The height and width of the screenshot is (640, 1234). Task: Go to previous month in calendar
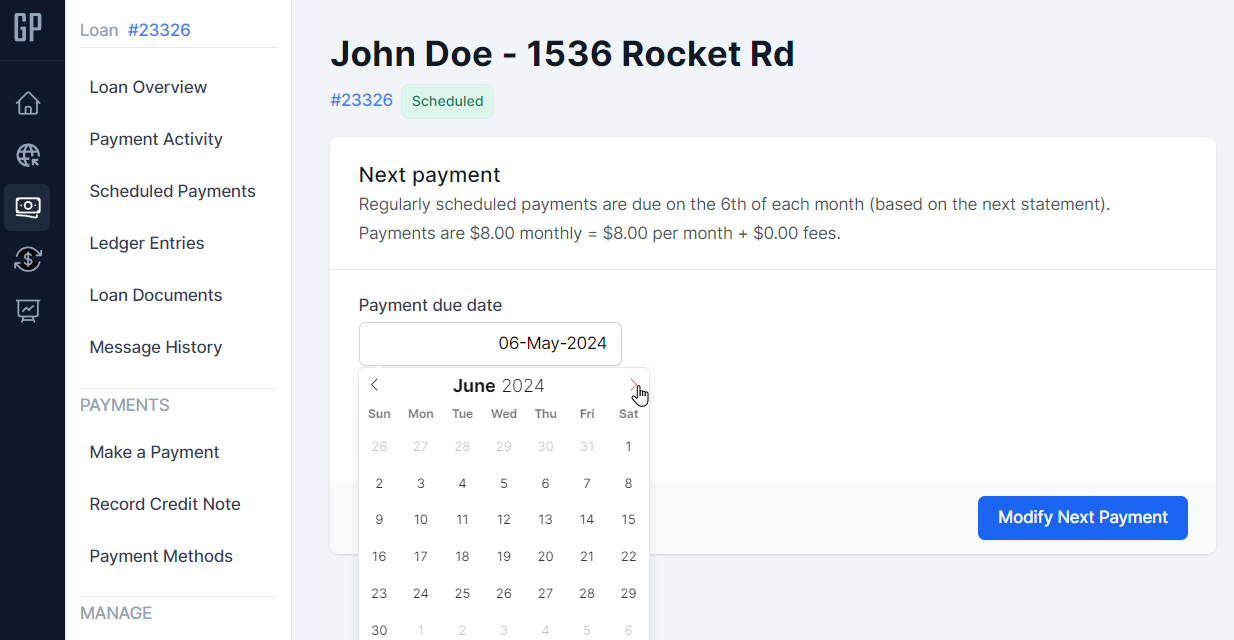(374, 385)
